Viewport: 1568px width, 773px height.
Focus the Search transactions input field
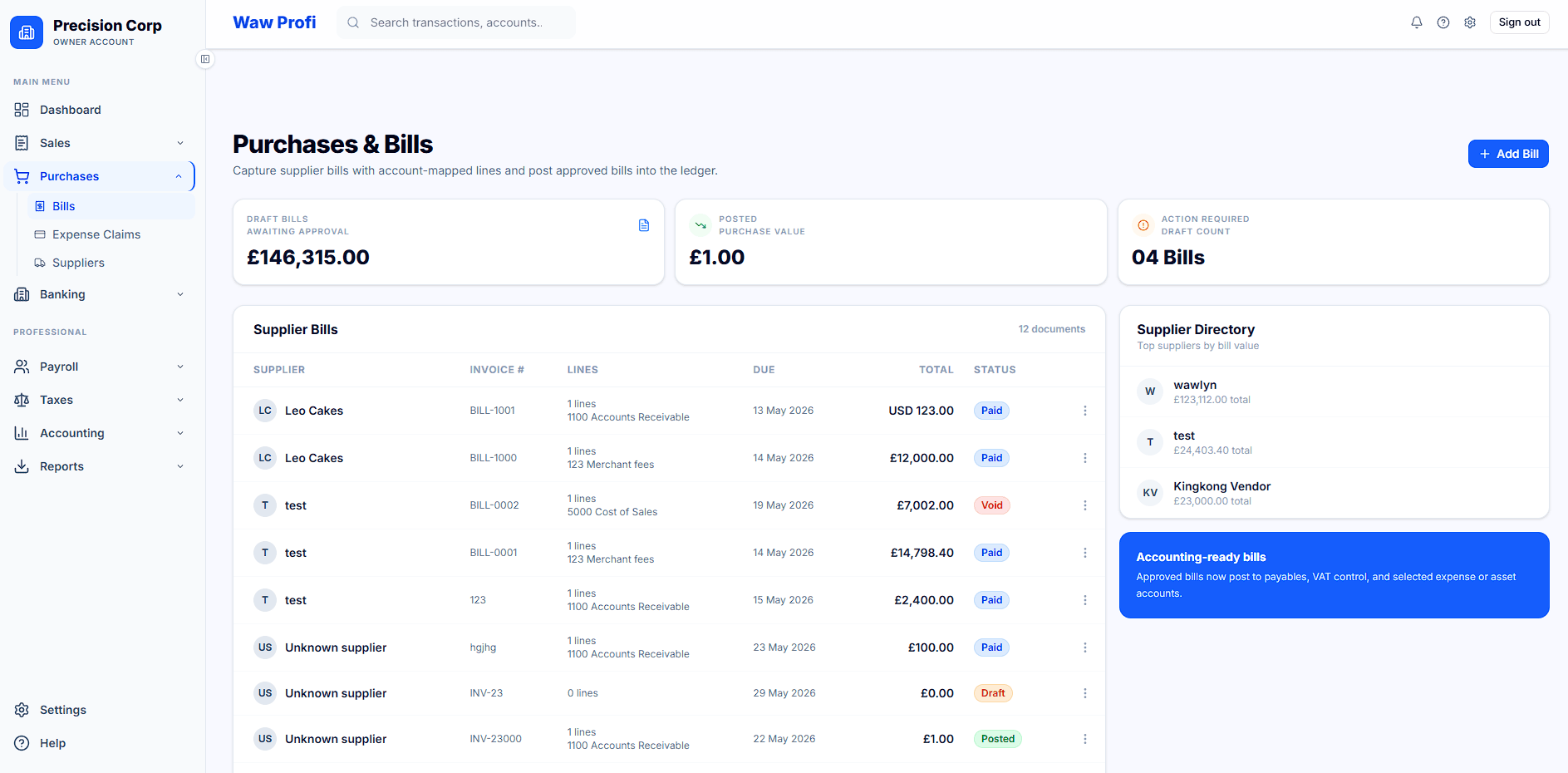(456, 22)
